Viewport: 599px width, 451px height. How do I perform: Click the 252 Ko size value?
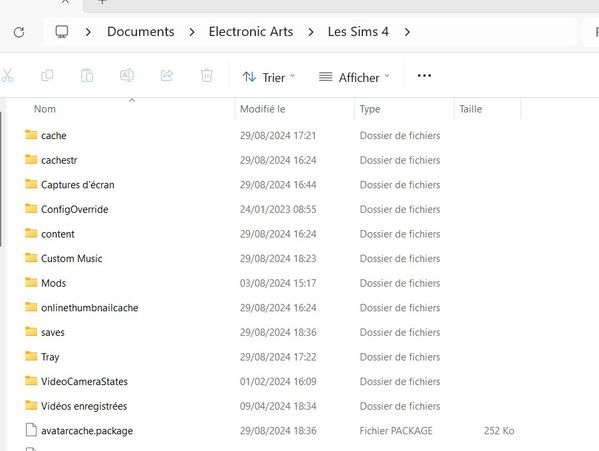[x=499, y=431]
